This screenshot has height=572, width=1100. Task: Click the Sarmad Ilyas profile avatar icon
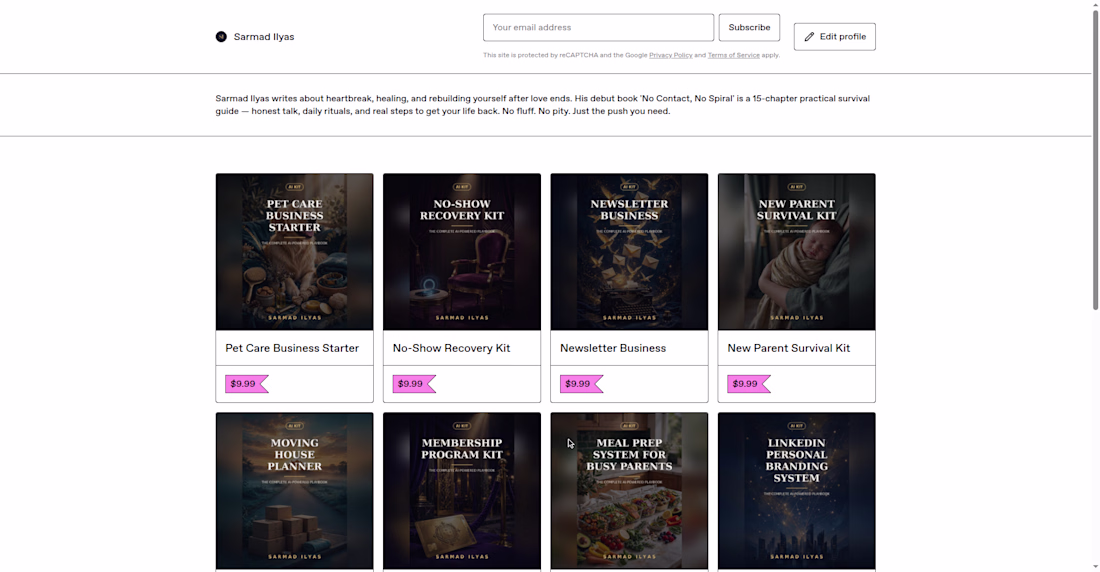221,36
